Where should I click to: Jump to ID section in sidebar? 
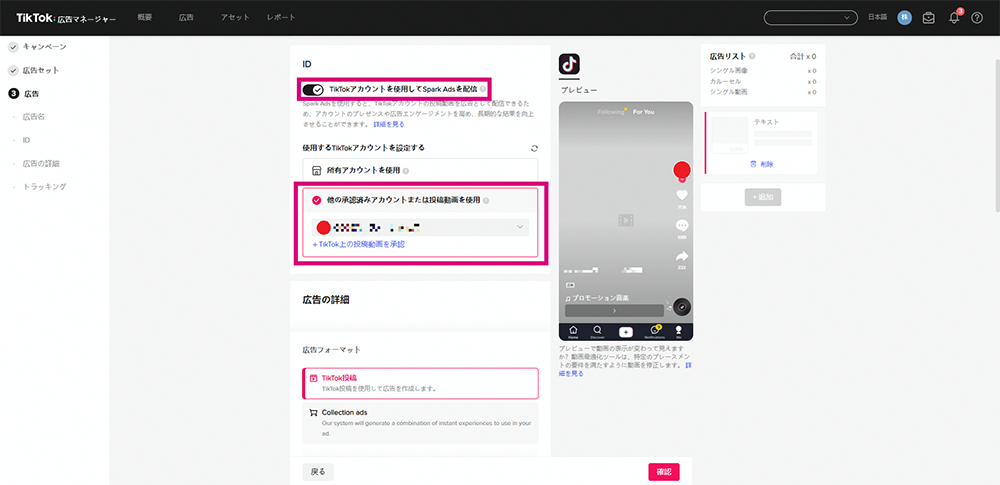pyautogui.click(x=26, y=140)
